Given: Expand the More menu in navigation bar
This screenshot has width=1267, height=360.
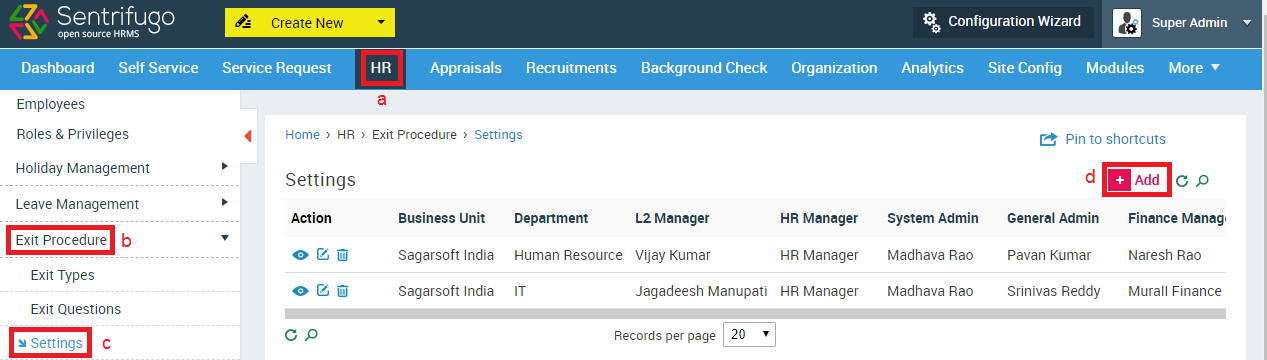Looking at the screenshot, I should pos(1194,68).
